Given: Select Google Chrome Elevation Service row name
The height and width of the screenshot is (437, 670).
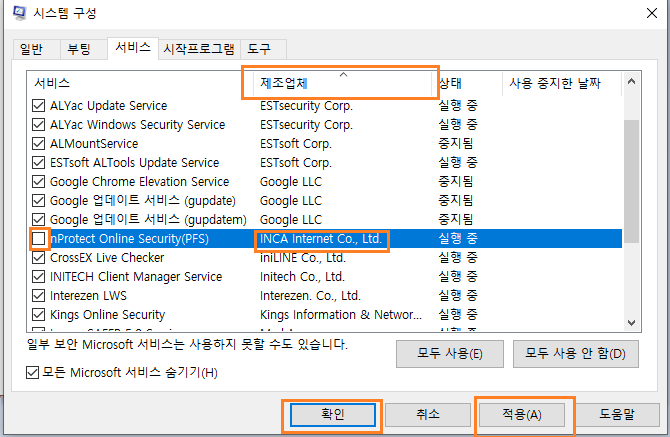Looking at the screenshot, I should [x=140, y=182].
